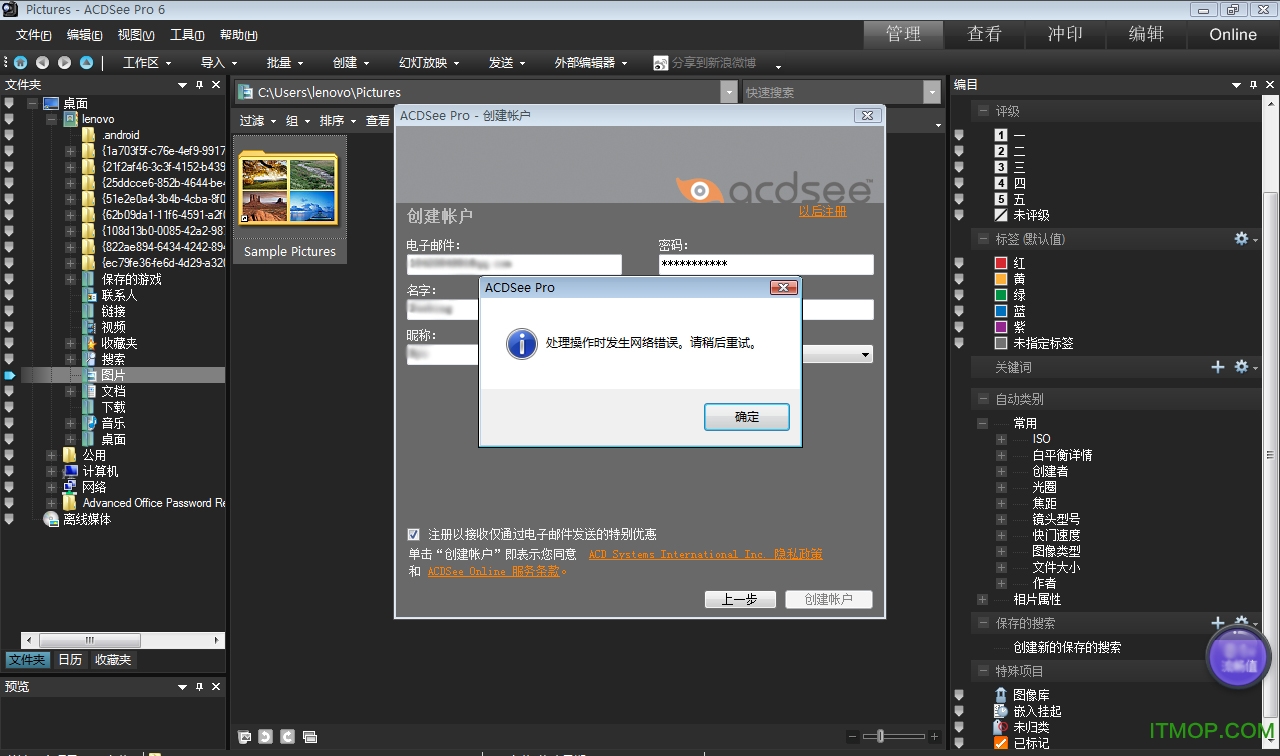The height and width of the screenshot is (756, 1280).
Task: Open the 导入 import dropdown
Action: point(219,62)
